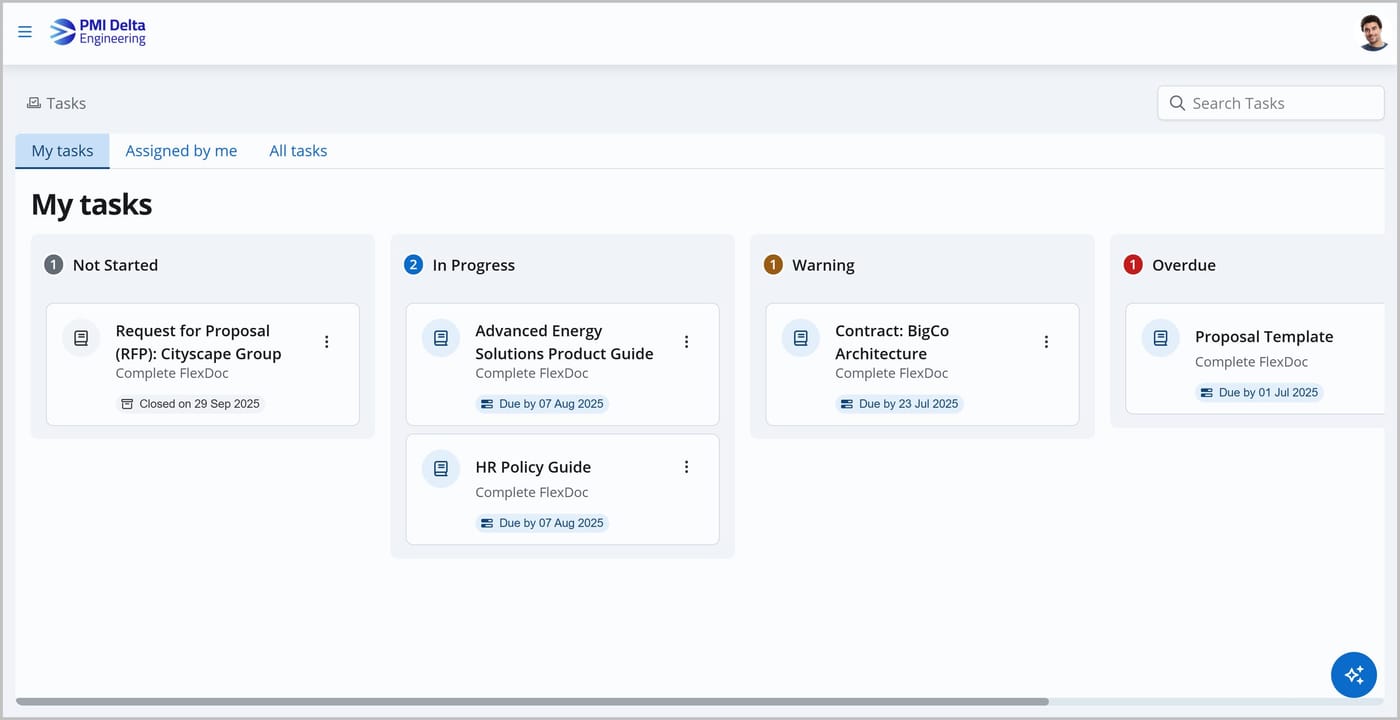This screenshot has width=1400, height=720.
Task: Click the Warning column heading
Action: coord(823,265)
